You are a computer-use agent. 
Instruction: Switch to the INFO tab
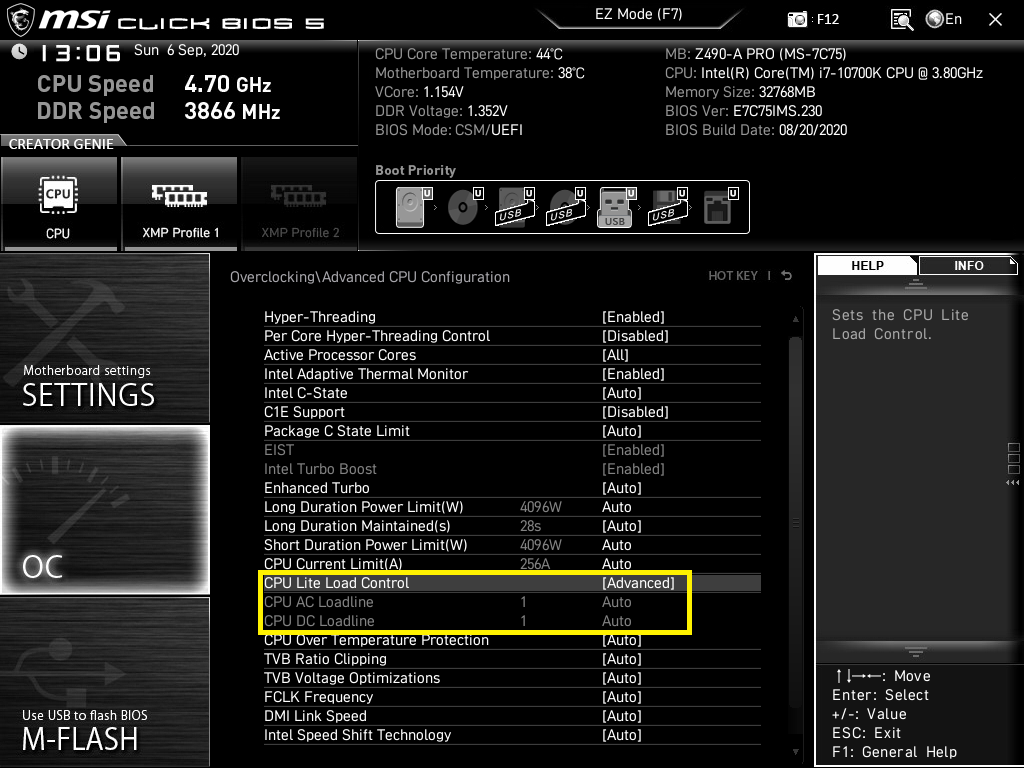pos(968,265)
